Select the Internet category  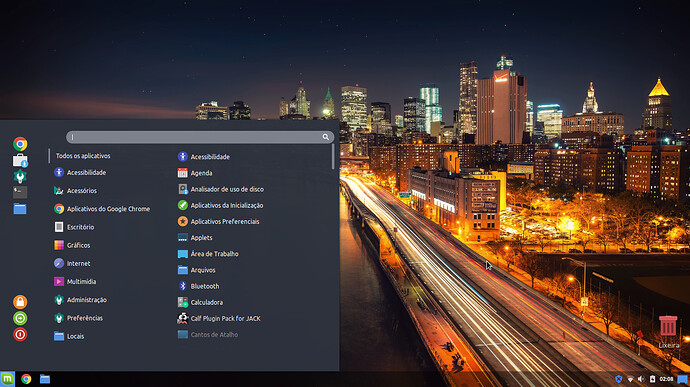pos(72,263)
